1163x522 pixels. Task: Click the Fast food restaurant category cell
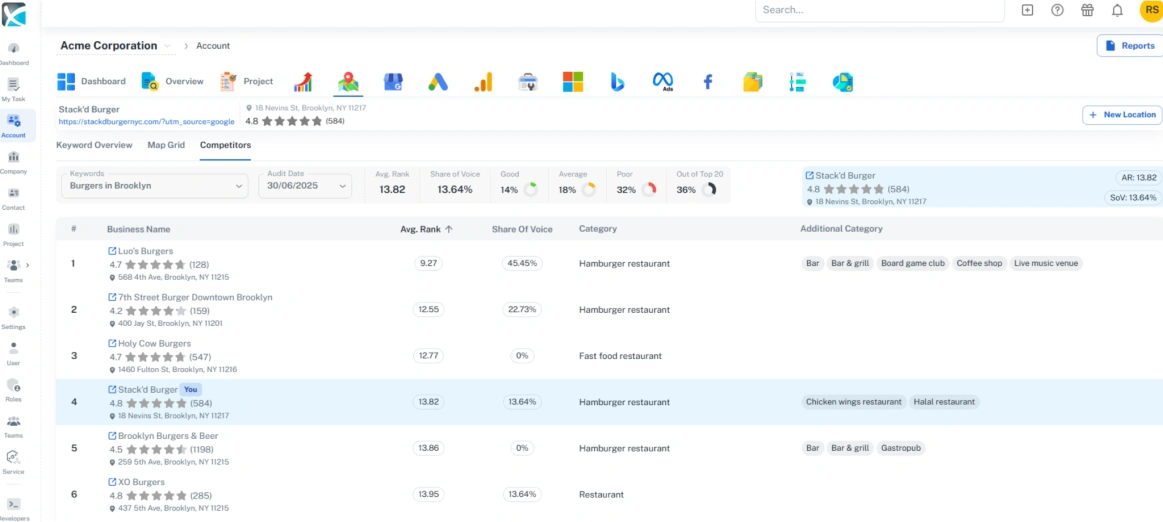pos(620,356)
